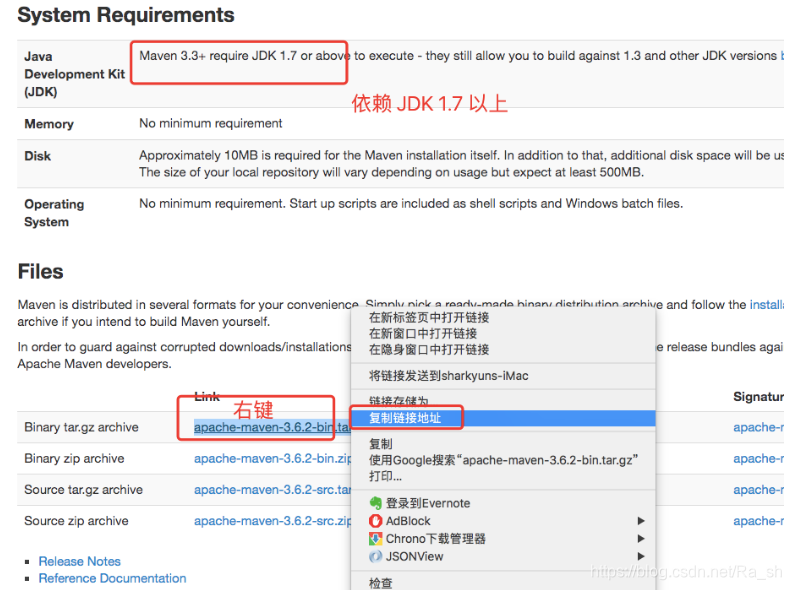Click the 'Binary tar.gz archive' row label
Viewport: 791px width, 590px height.
coord(81,427)
